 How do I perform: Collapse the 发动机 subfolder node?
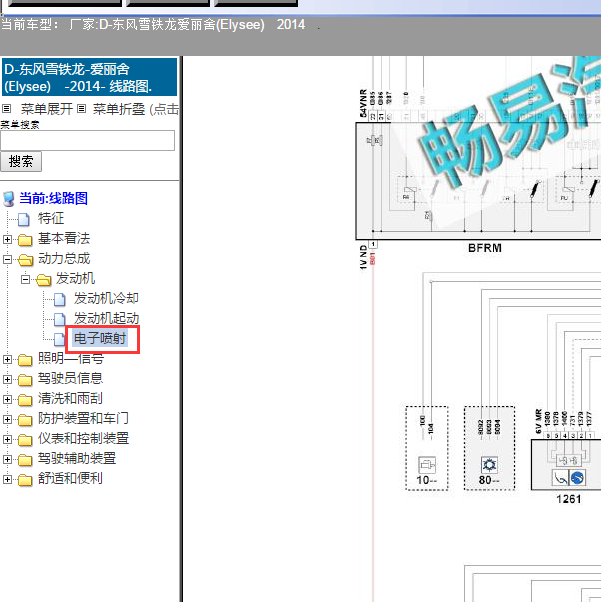tap(25, 280)
